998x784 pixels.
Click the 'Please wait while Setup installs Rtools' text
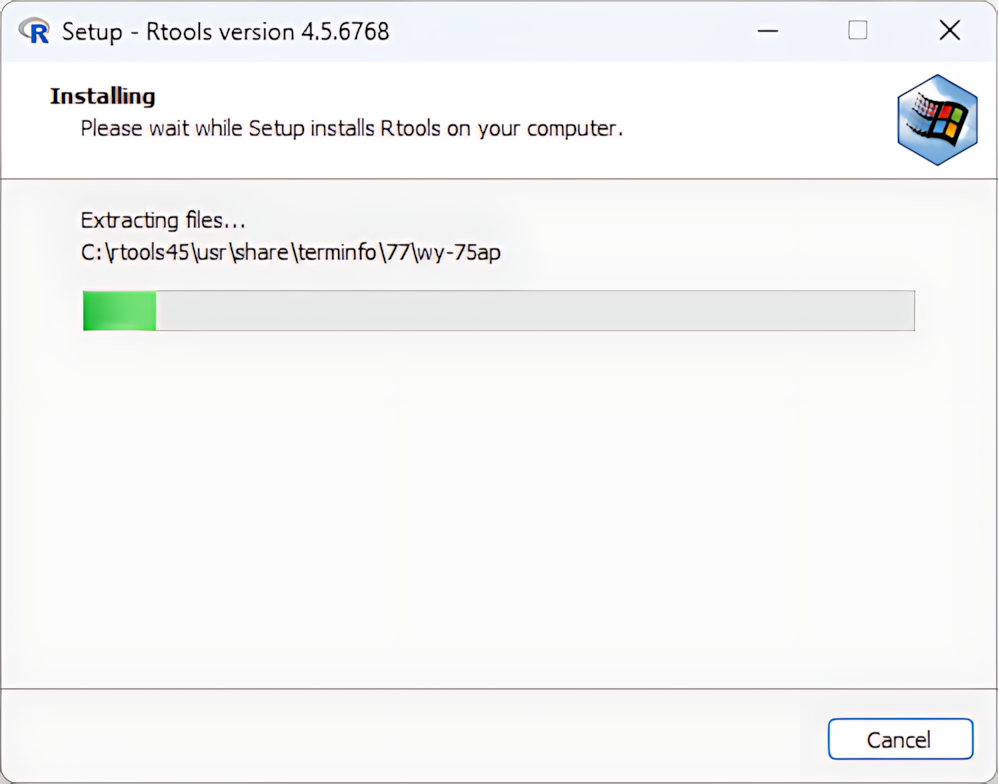pos(351,129)
